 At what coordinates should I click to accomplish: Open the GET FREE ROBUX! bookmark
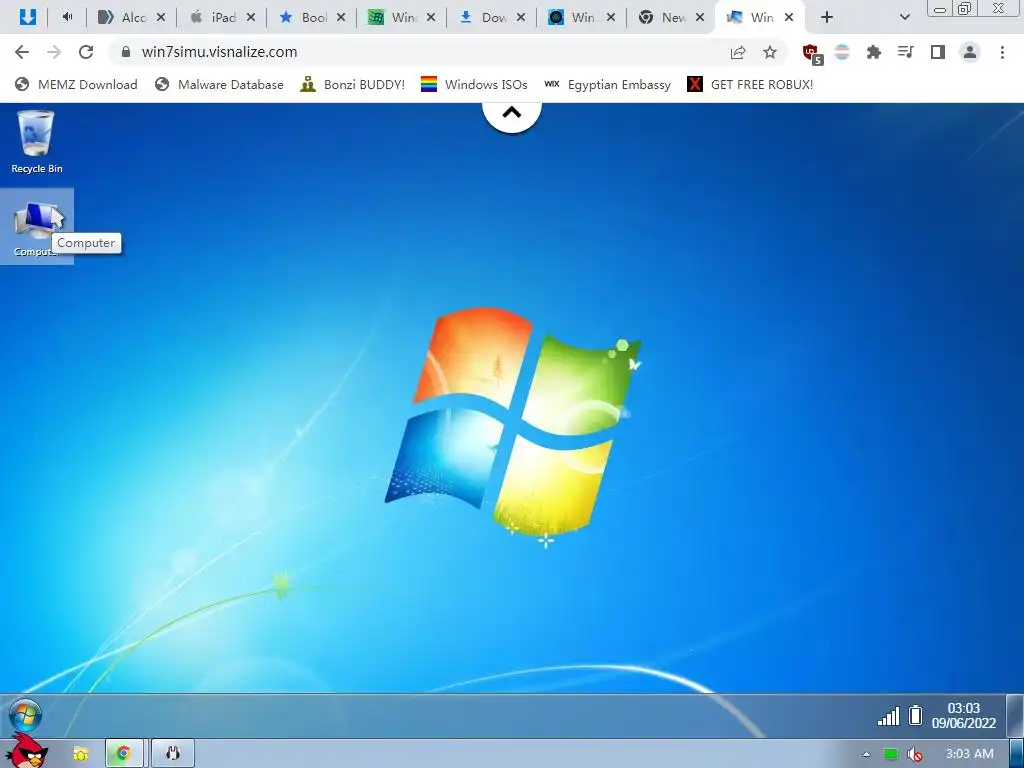pos(750,84)
